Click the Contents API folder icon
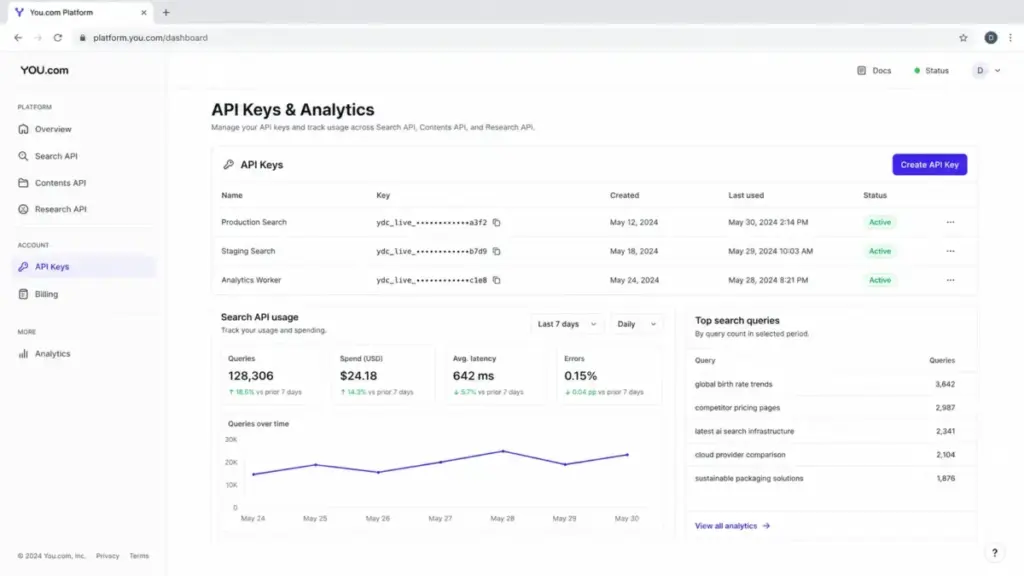The height and width of the screenshot is (576, 1024). pos(24,183)
